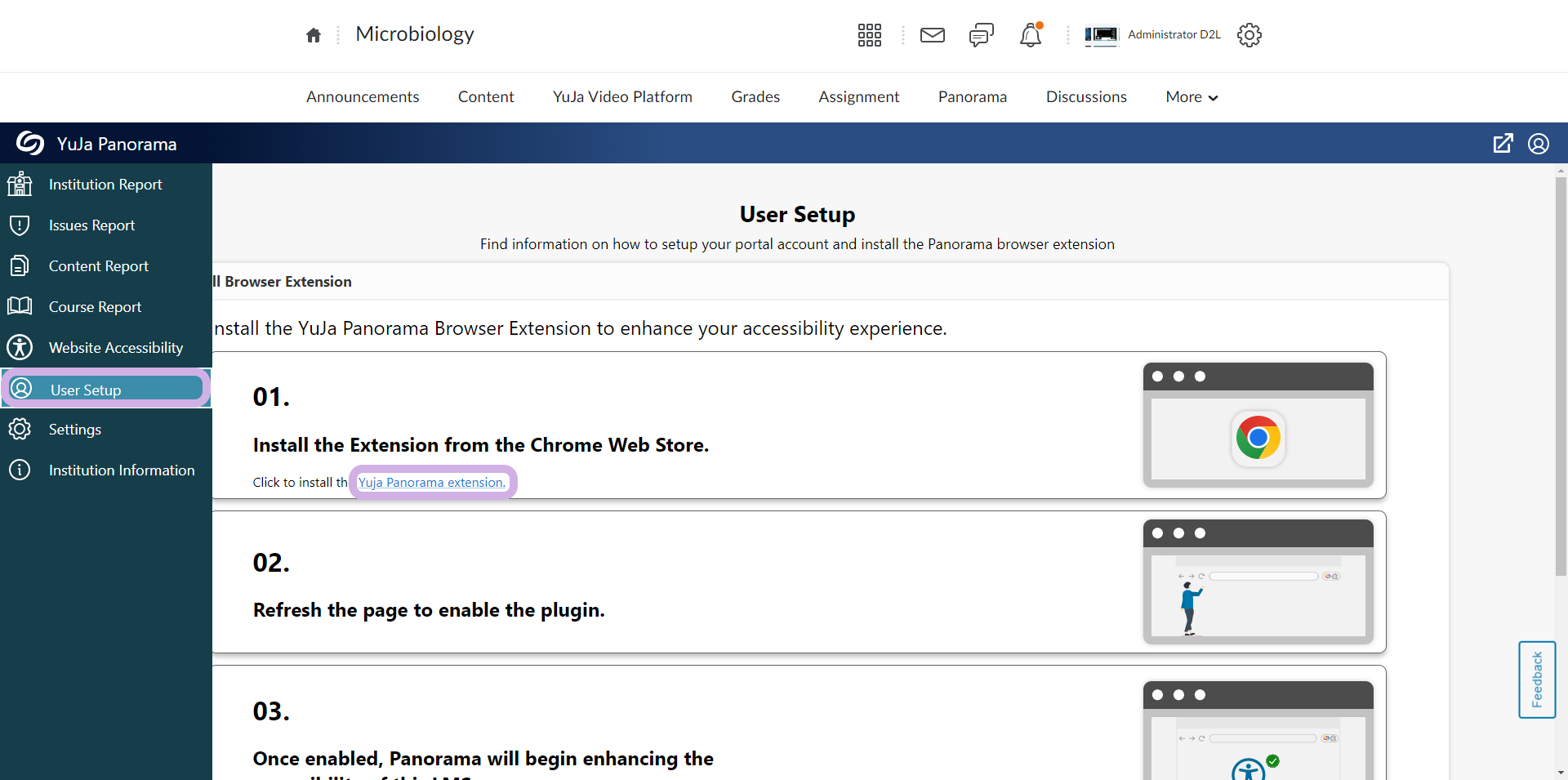Click the vertical scrollbar thumb
1568x780 pixels.
coord(1561,376)
